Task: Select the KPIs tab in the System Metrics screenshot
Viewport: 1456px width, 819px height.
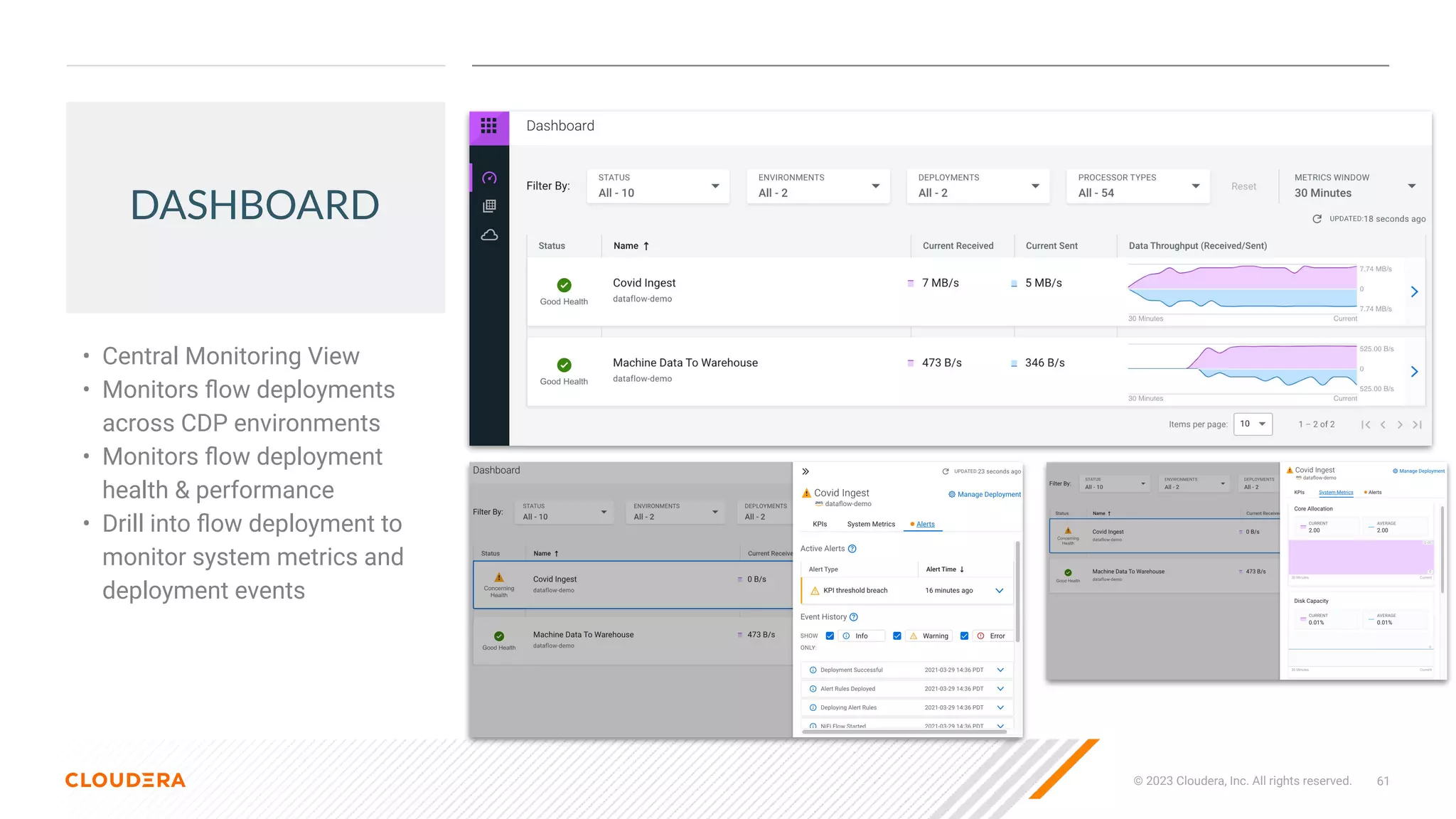Action: point(1299,492)
